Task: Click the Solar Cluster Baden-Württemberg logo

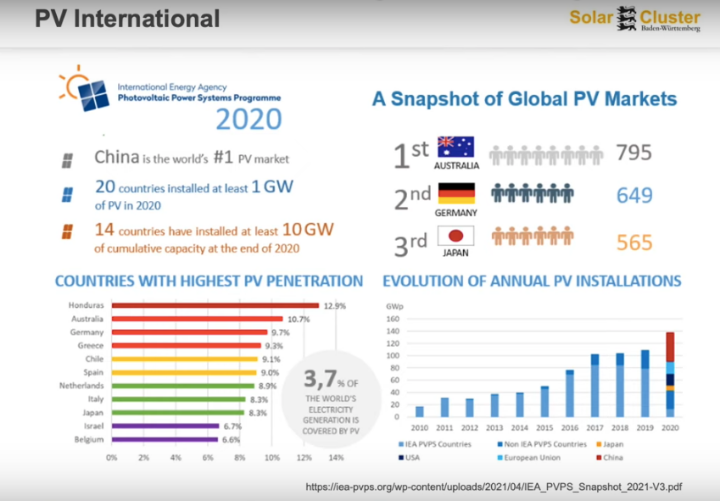Action: 635,19
